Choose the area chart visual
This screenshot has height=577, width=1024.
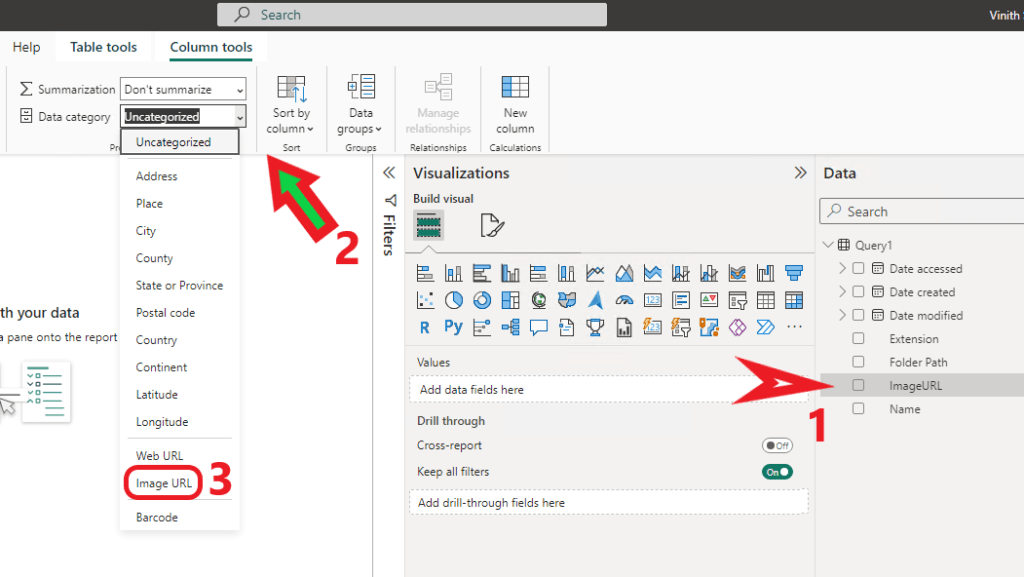[x=624, y=273]
